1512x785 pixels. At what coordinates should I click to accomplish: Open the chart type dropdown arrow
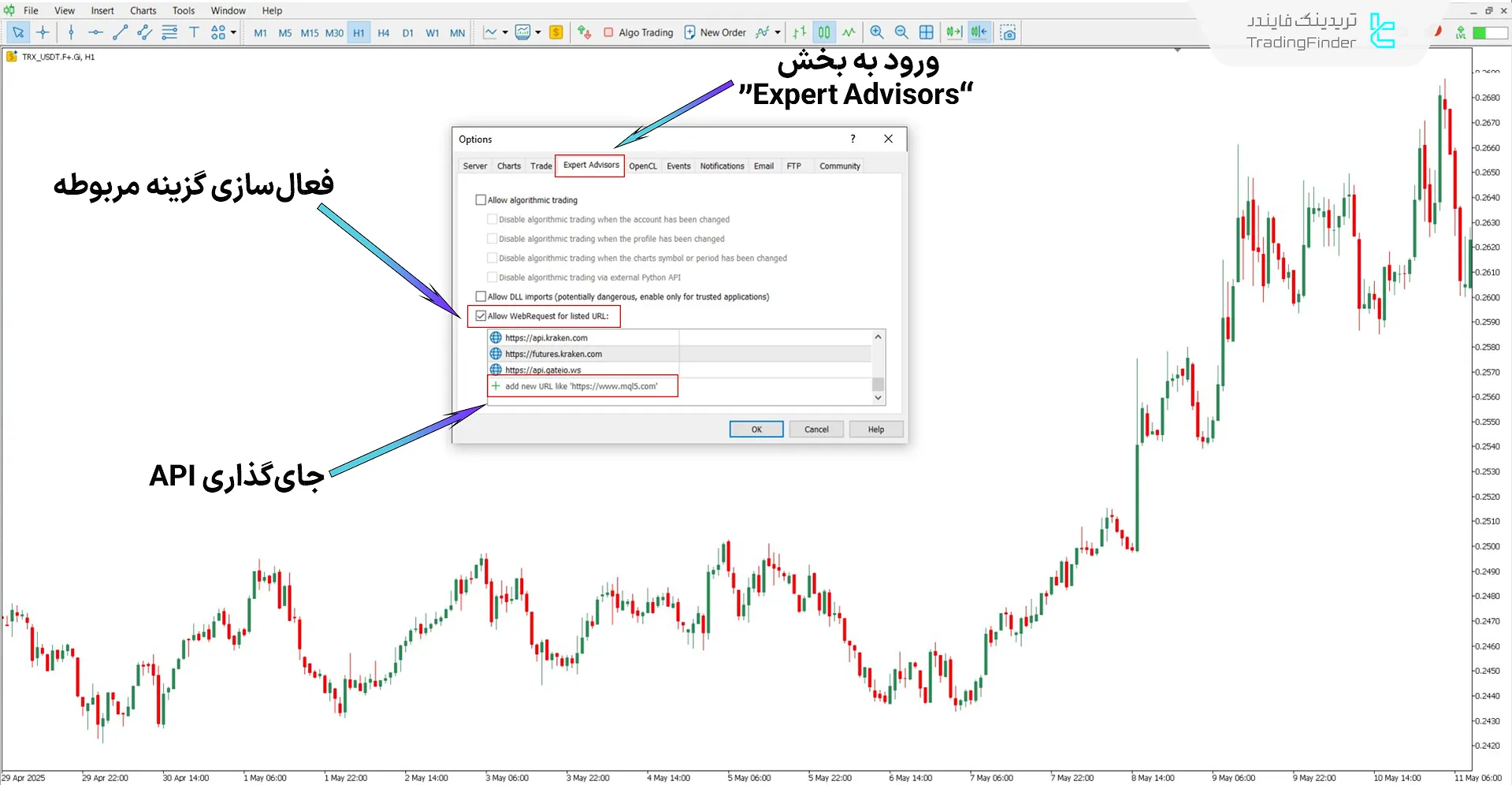pyautogui.click(x=505, y=32)
